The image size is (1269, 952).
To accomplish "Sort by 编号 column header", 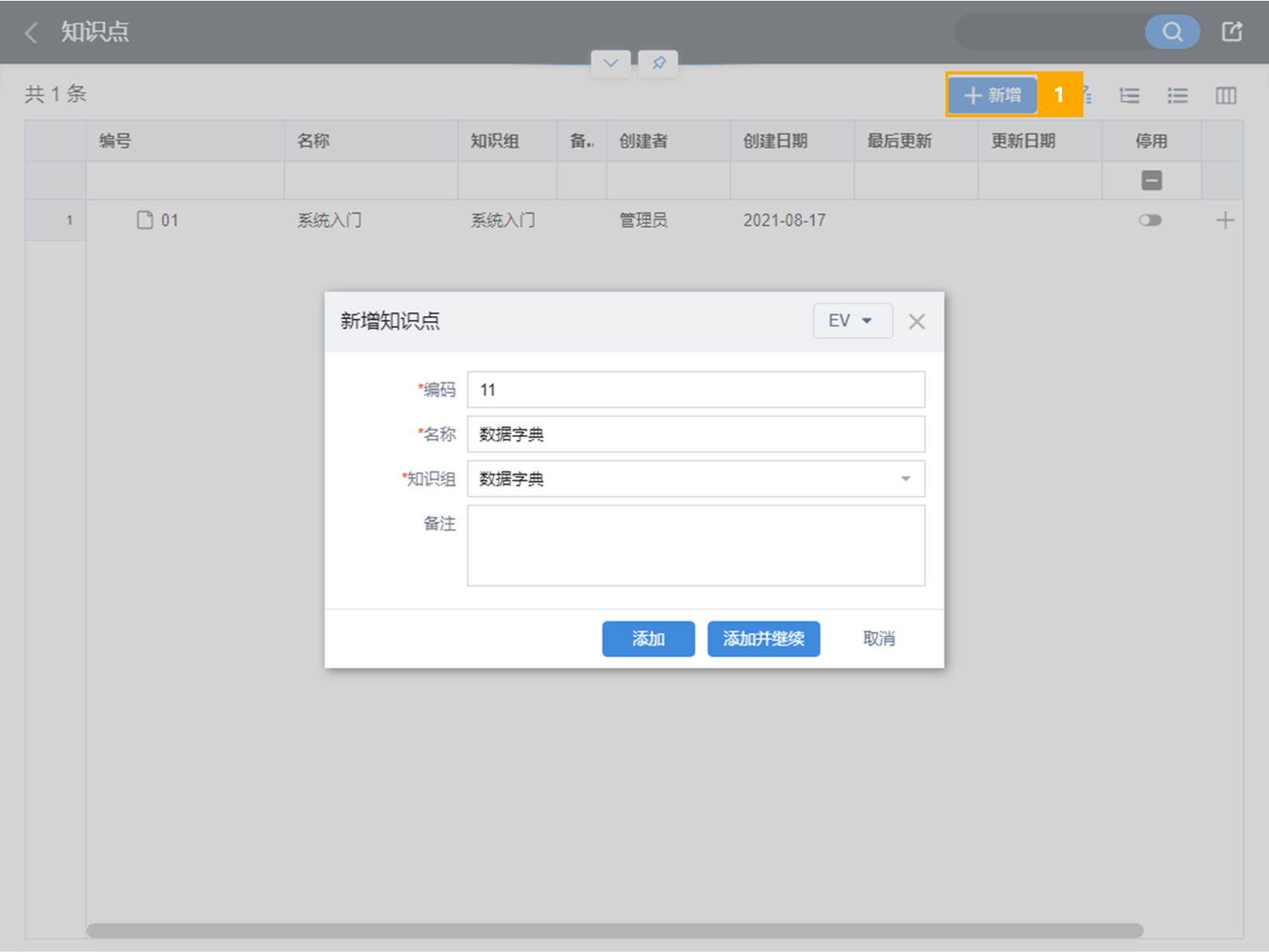I will (185, 141).
